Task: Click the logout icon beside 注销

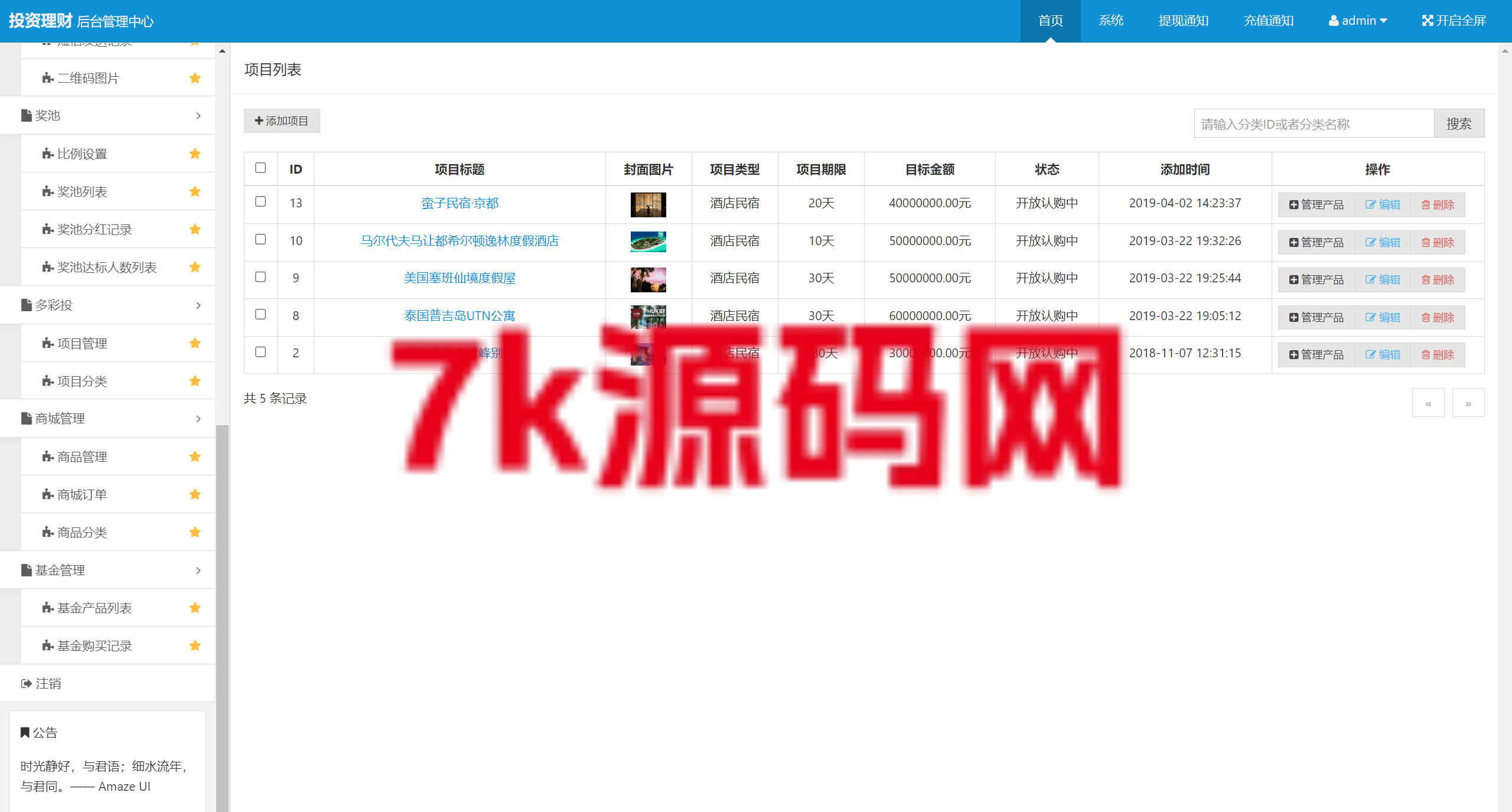Action: point(26,683)
